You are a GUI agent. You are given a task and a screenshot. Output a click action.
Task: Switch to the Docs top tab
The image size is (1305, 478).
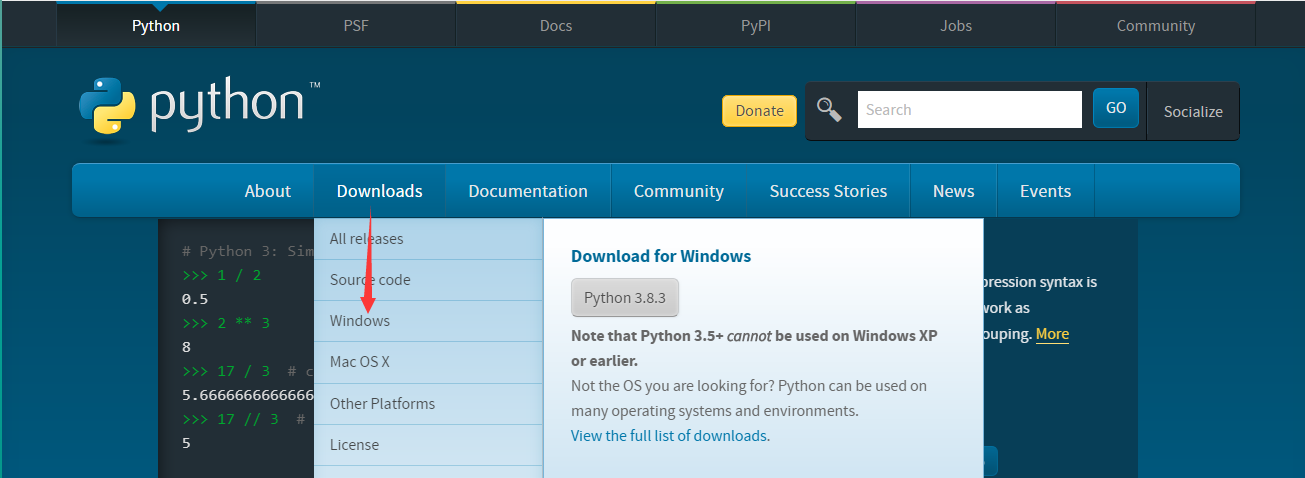556,25
